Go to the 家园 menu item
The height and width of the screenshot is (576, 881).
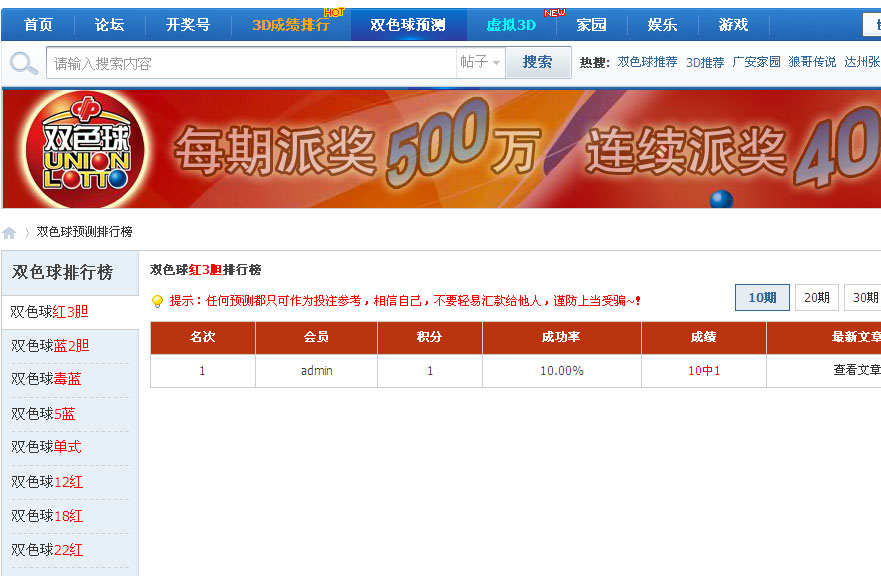coord(592,25)
